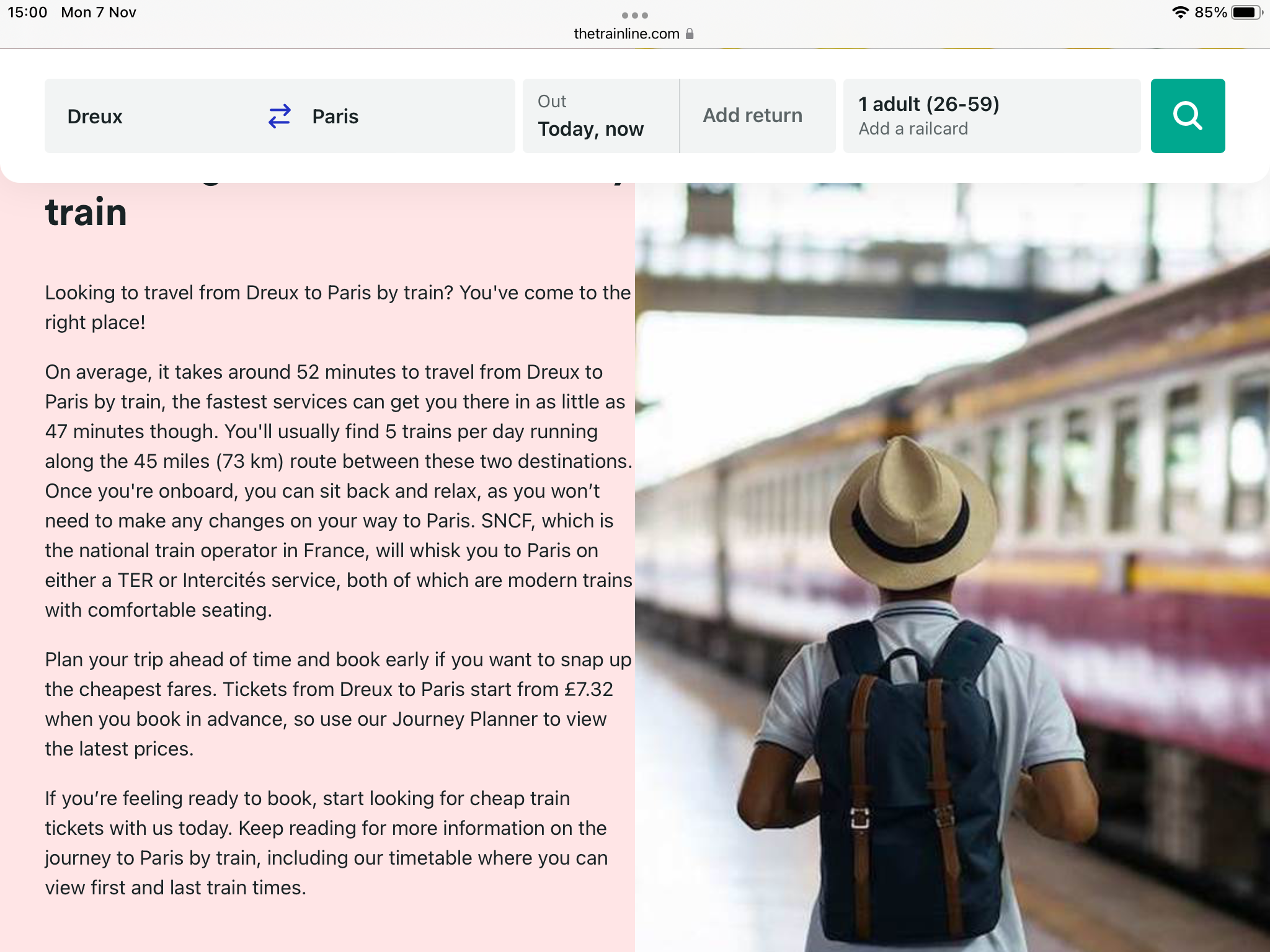Tap the three dots above the address bar

(635, 15)
